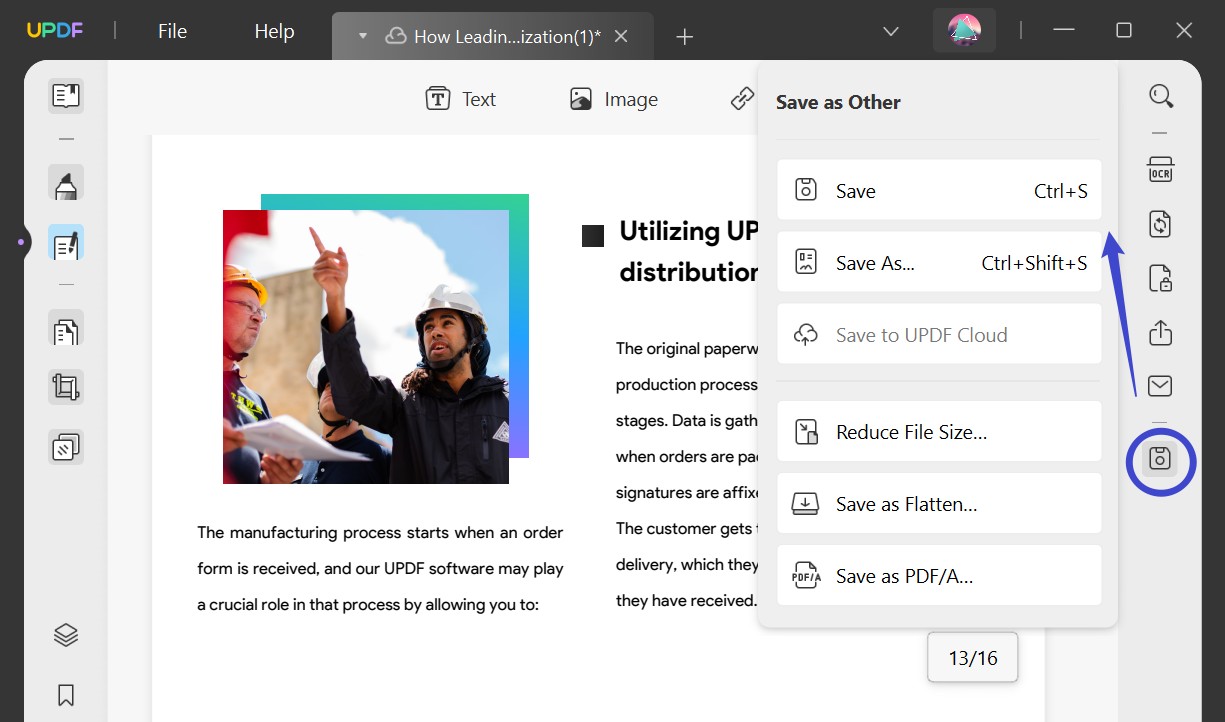Select the Comment highlighter tool
This screenshot has height=722, width=1225.
coord(65,183)
